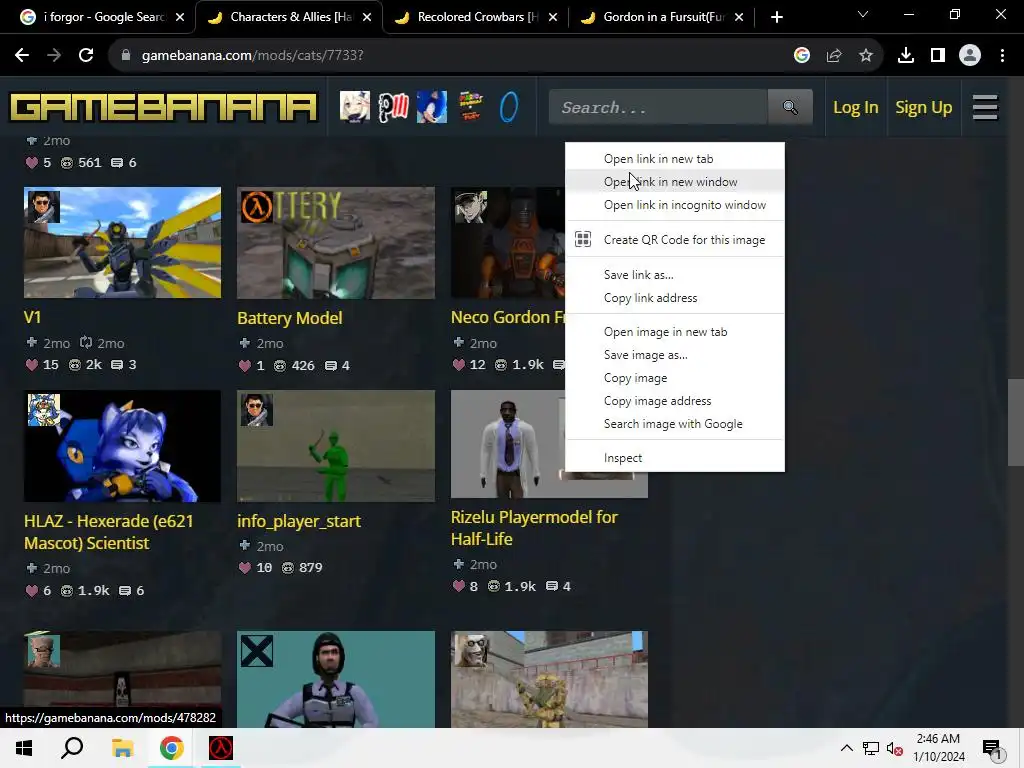
Task: Open Half-Life app in taskbar
Action: coord(221,748)
